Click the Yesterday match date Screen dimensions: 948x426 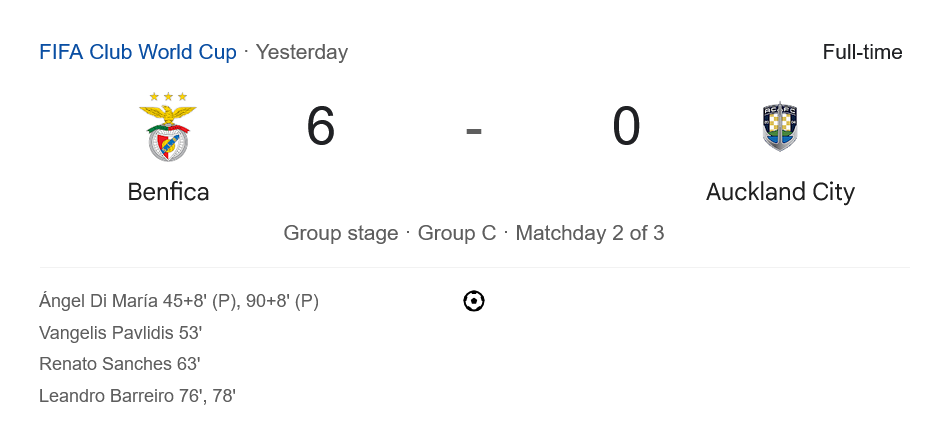[302, 52]
